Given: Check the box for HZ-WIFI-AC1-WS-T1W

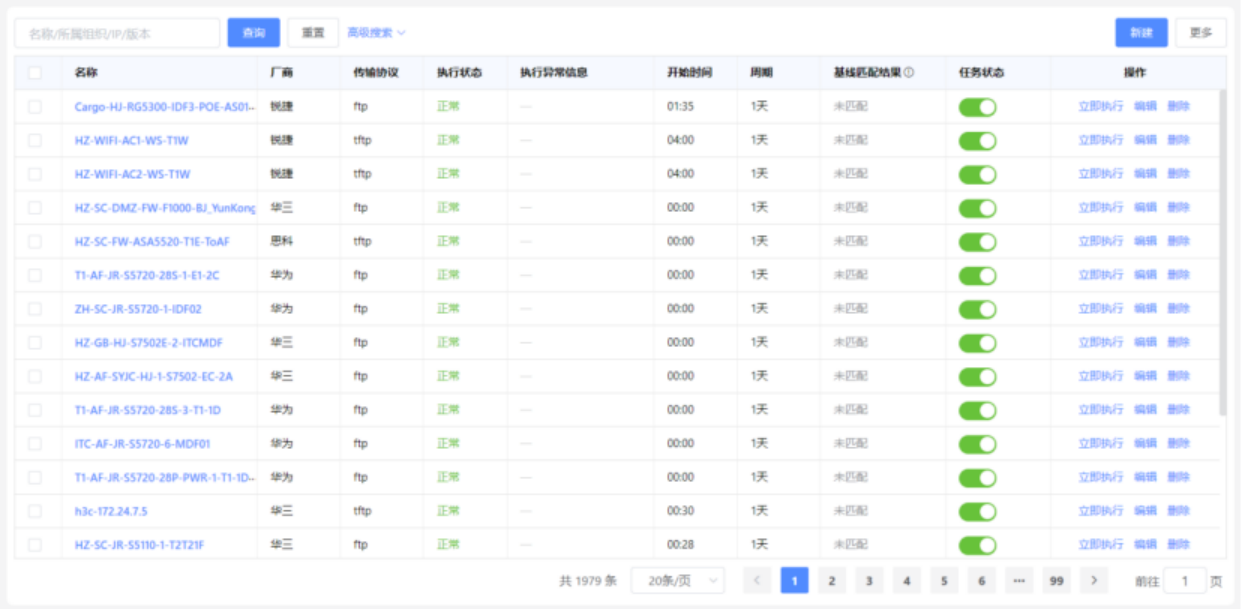Looking at the screenshot, I should (x=35, y=140).
